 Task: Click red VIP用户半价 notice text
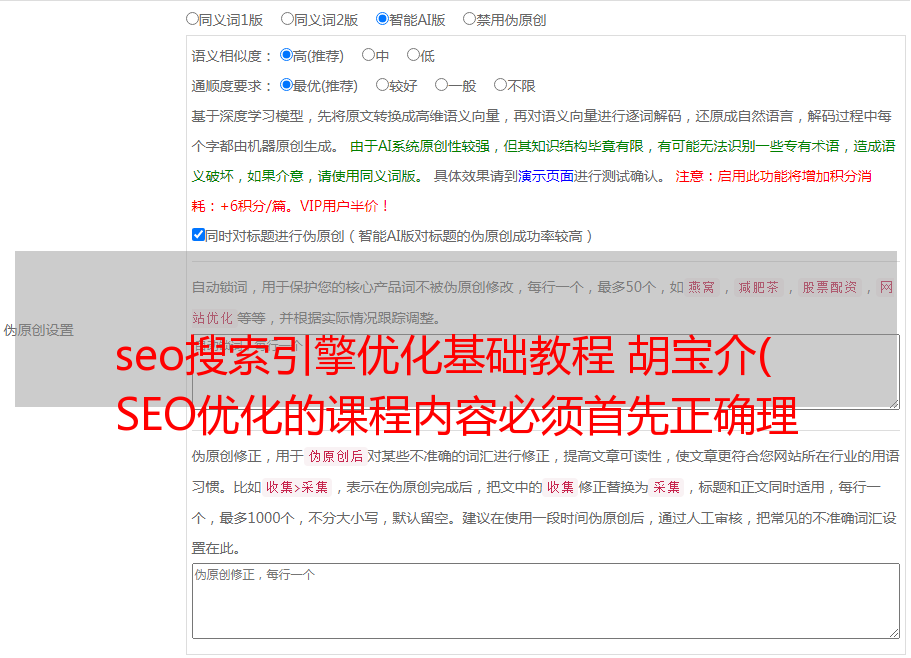[344, 206]
